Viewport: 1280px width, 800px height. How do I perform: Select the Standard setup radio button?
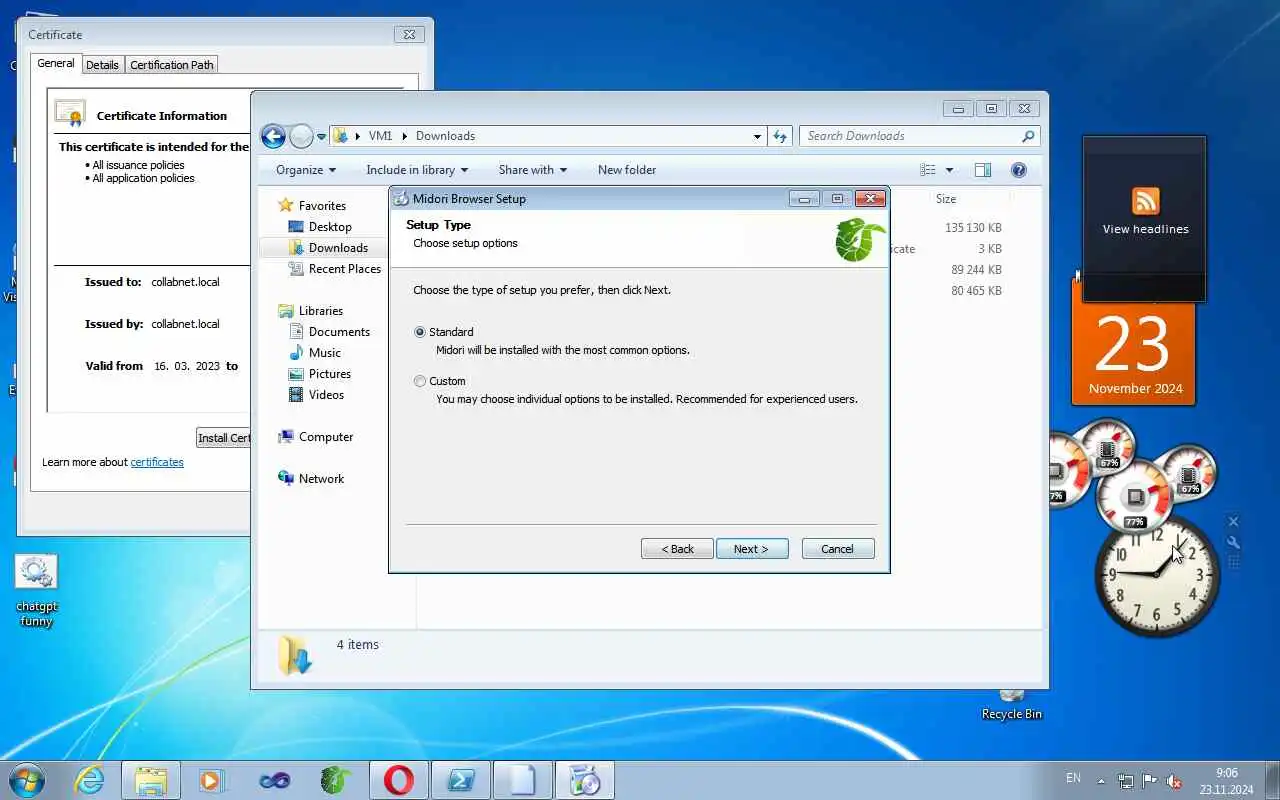420,332
